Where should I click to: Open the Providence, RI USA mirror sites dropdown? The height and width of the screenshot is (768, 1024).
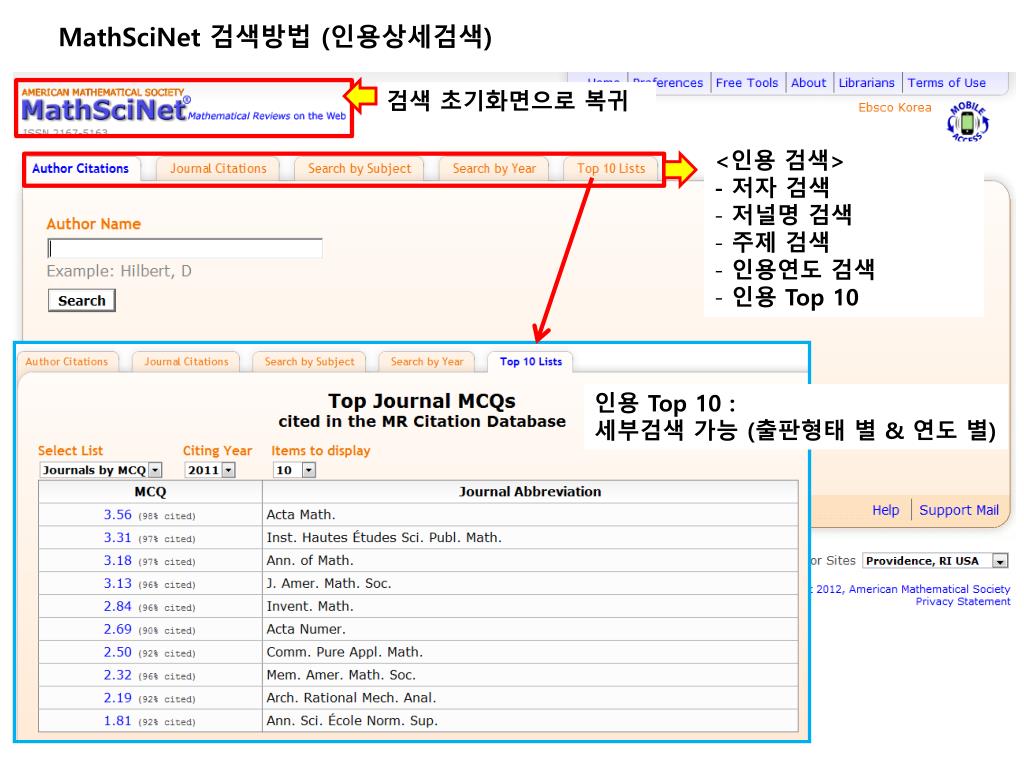935,561
